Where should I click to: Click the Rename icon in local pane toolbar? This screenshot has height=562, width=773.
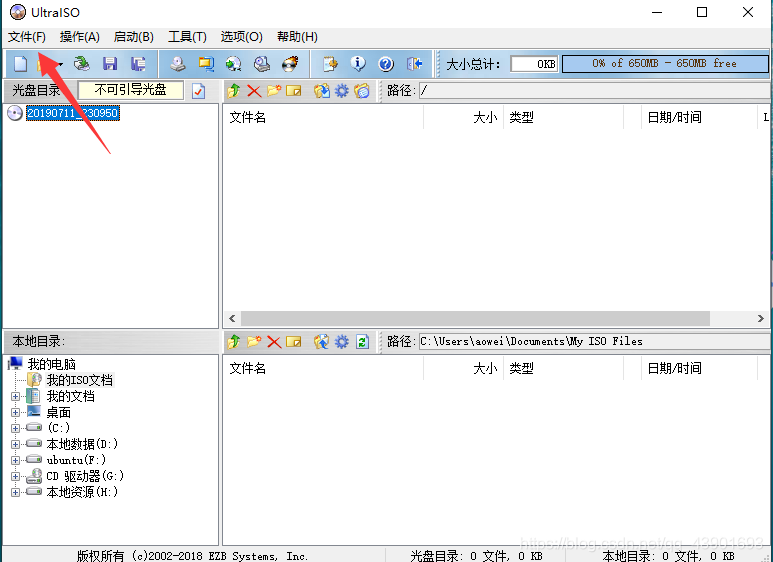click(x=294, y=341)
